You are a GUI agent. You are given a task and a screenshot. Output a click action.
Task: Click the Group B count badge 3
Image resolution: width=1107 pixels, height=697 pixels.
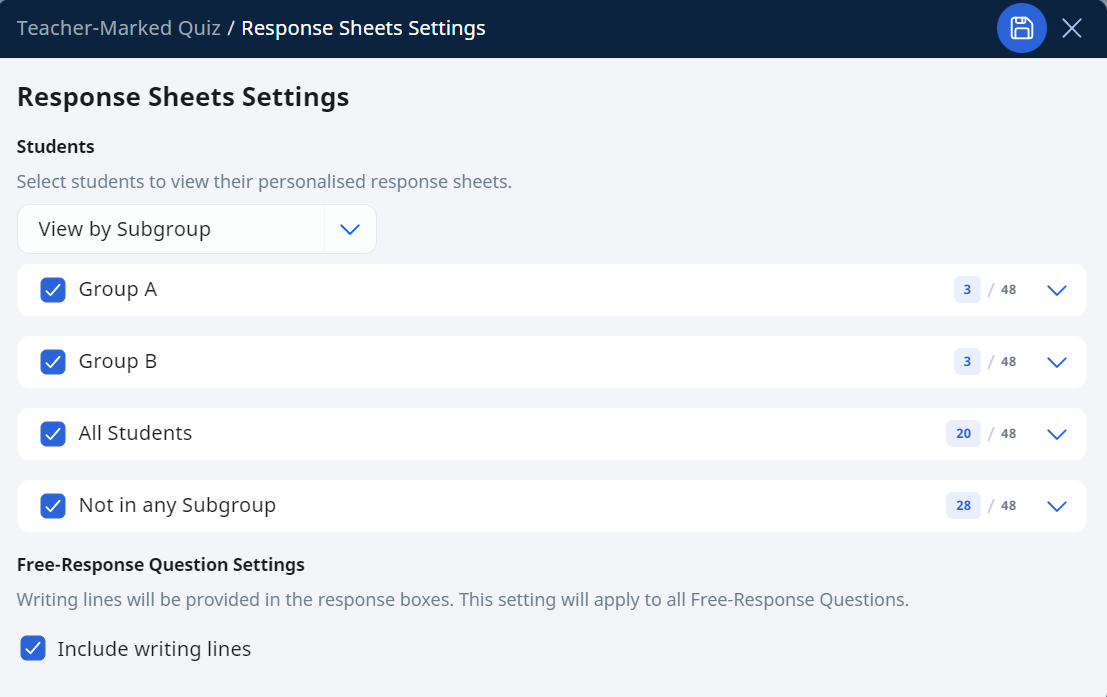967,362
